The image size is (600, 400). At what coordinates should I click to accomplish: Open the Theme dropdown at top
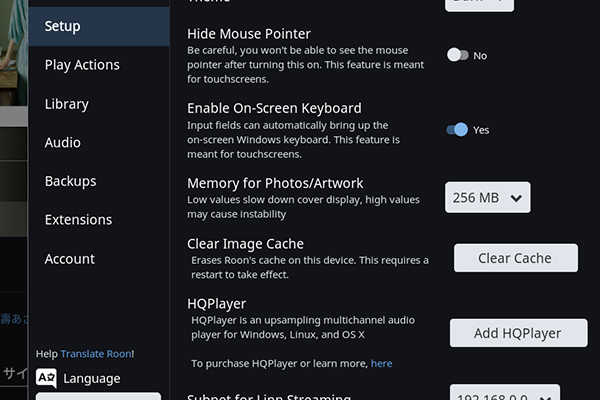pyautogui.click(x=479, y=4)
